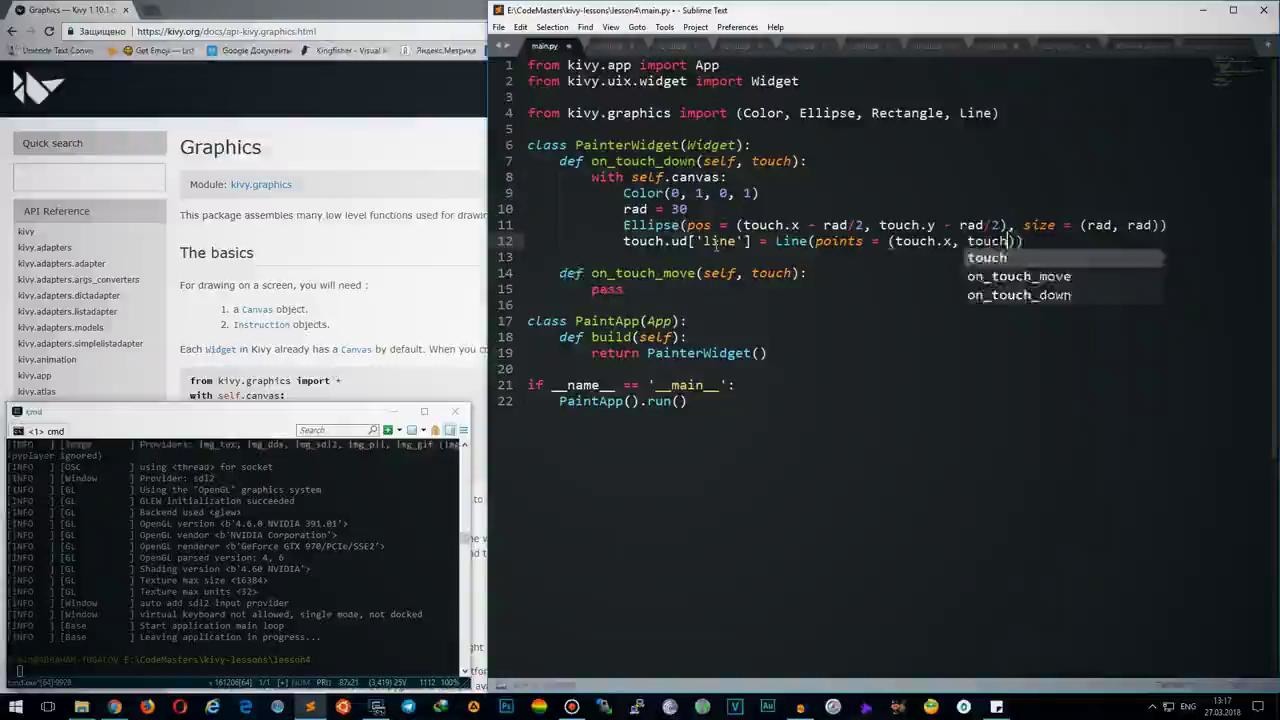Launch Chrome from the taskbar
The height and width of the screenshot is (720, 1280).
(114, 707)
